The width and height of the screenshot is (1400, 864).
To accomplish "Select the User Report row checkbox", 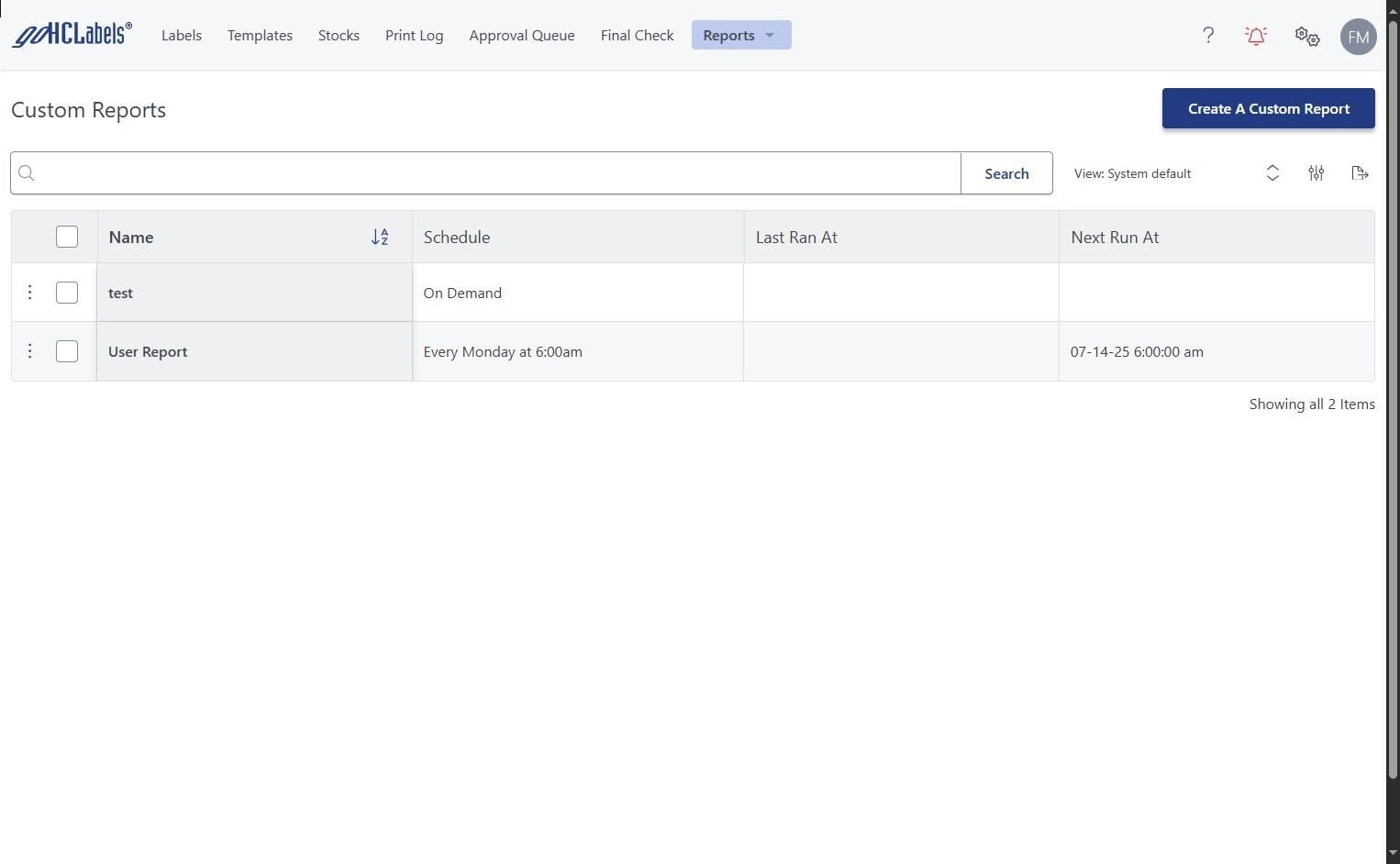I will [67, 351].
